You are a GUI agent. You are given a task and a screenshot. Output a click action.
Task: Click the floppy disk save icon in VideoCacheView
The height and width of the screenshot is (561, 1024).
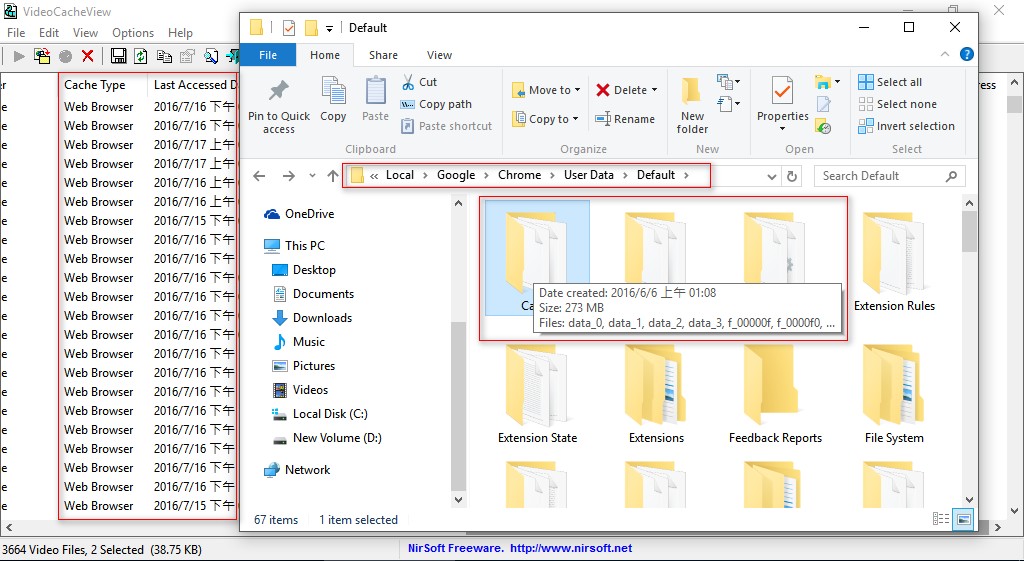pos(119,56)
